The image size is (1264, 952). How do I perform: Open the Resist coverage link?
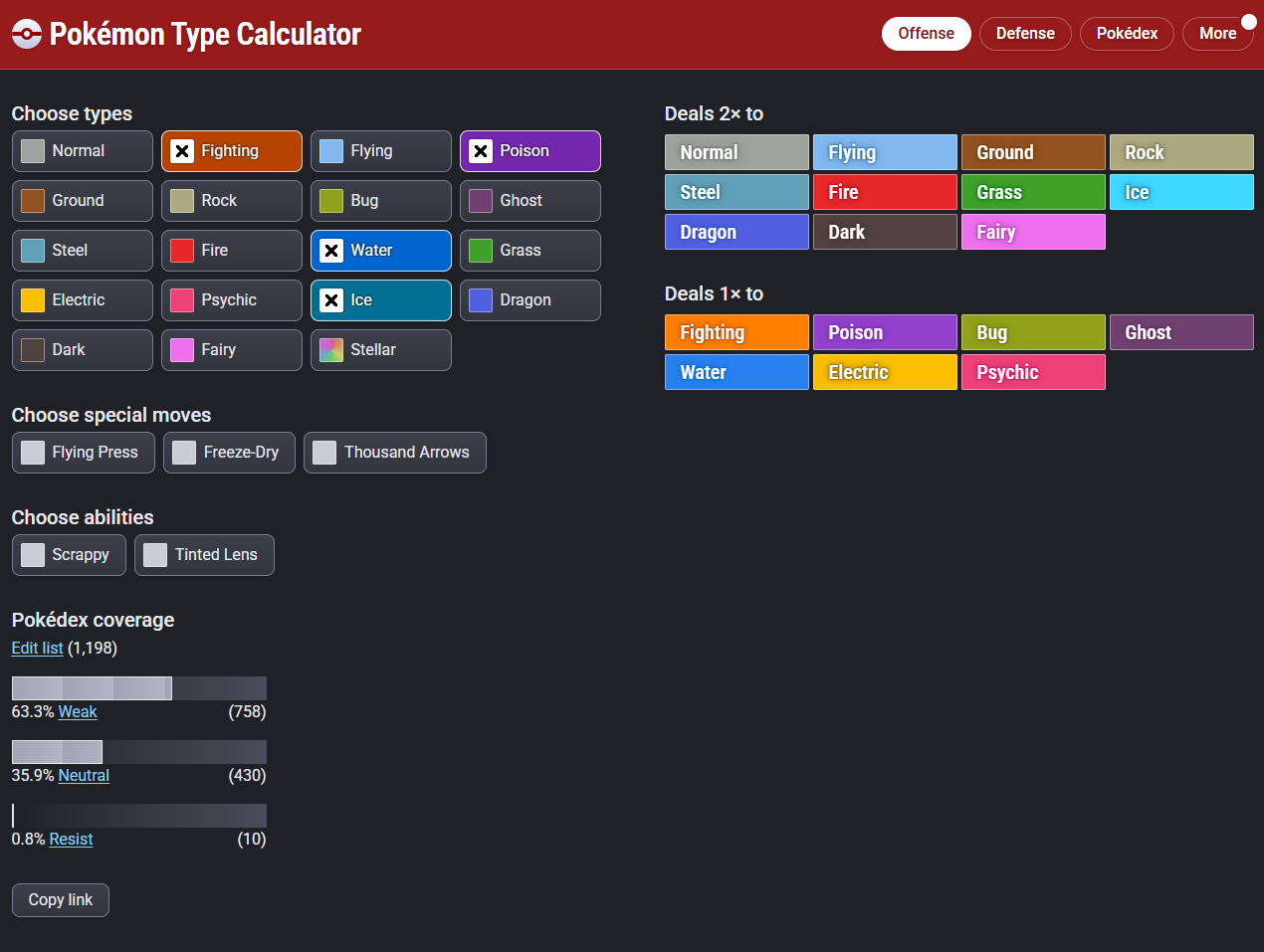pos(71,839)
